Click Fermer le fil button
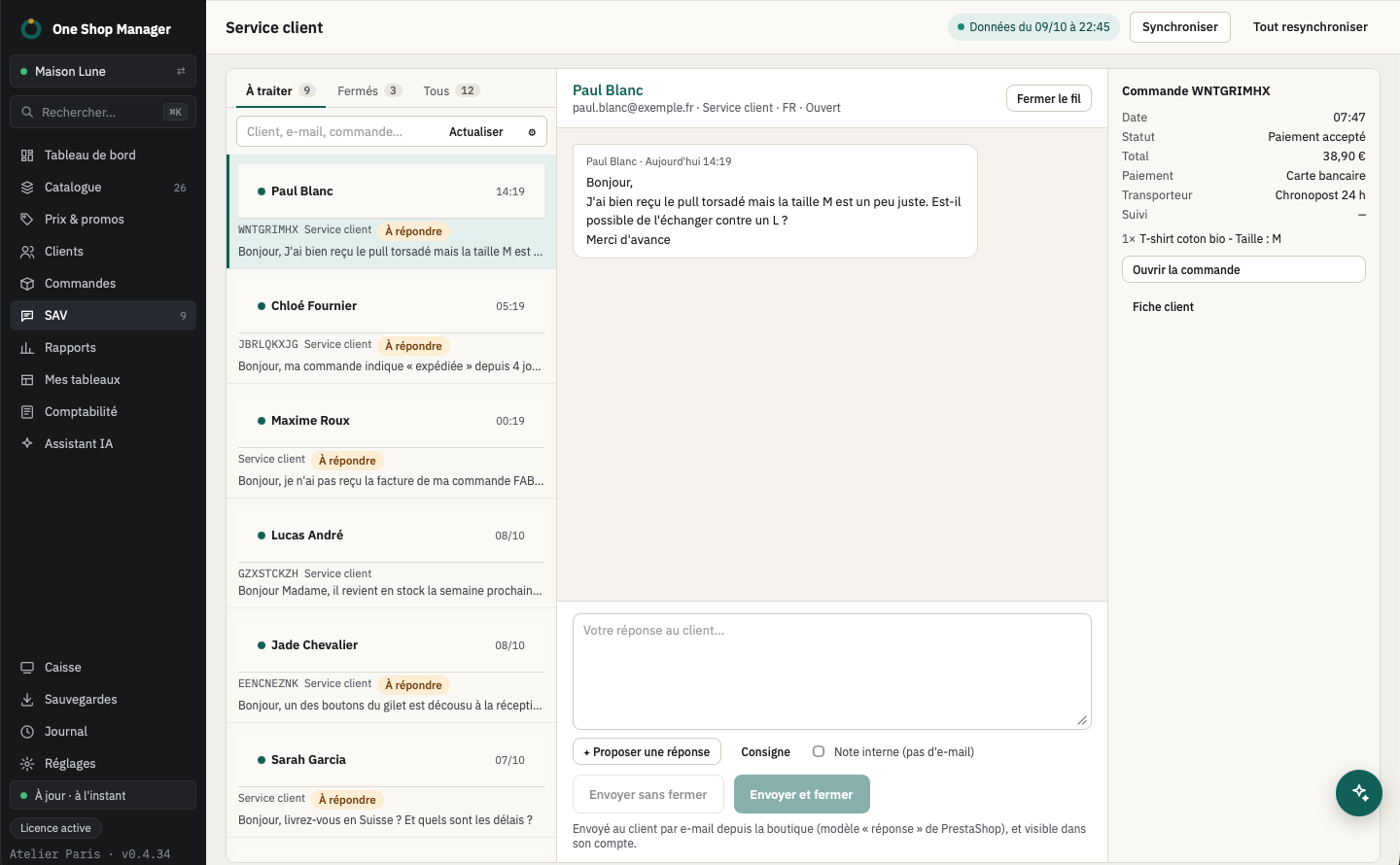The image size is (1400, 865). pos(1049,98)
